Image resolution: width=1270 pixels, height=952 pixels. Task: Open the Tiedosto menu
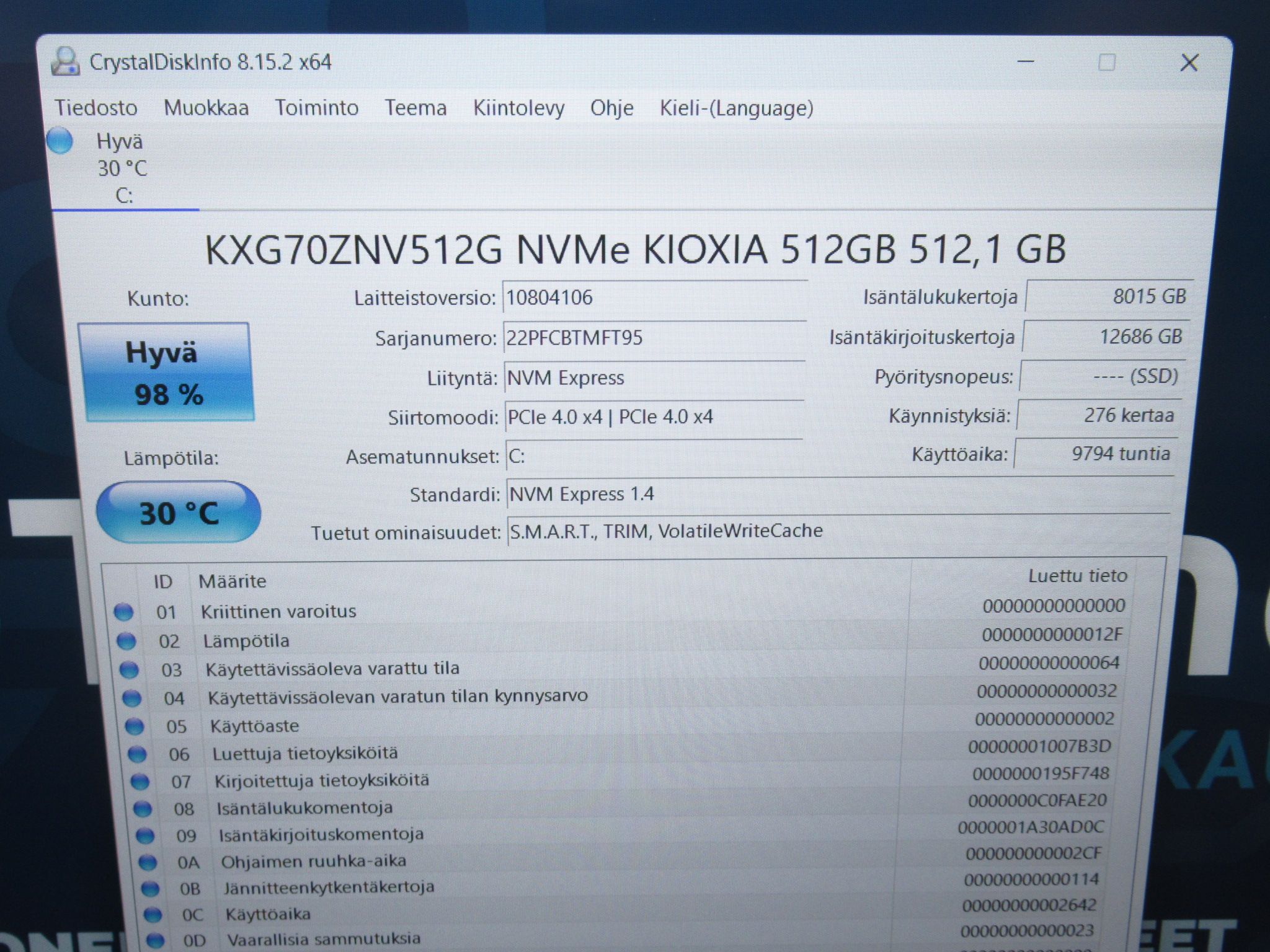pyautogui.click(x=96, y=108)
